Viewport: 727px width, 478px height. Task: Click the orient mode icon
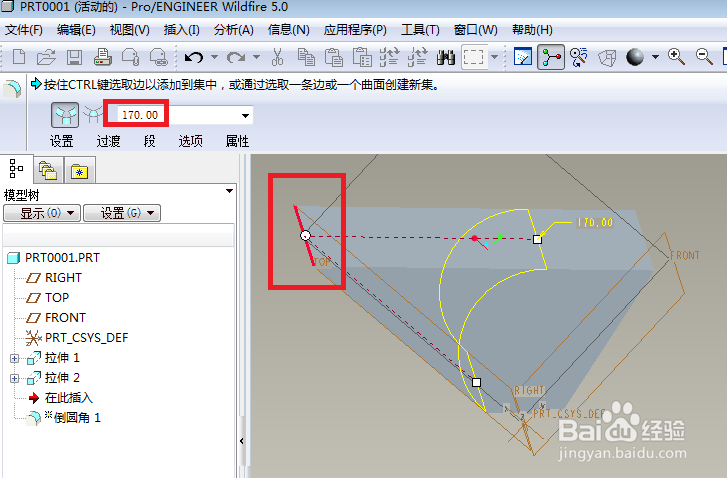coord(578,57)
